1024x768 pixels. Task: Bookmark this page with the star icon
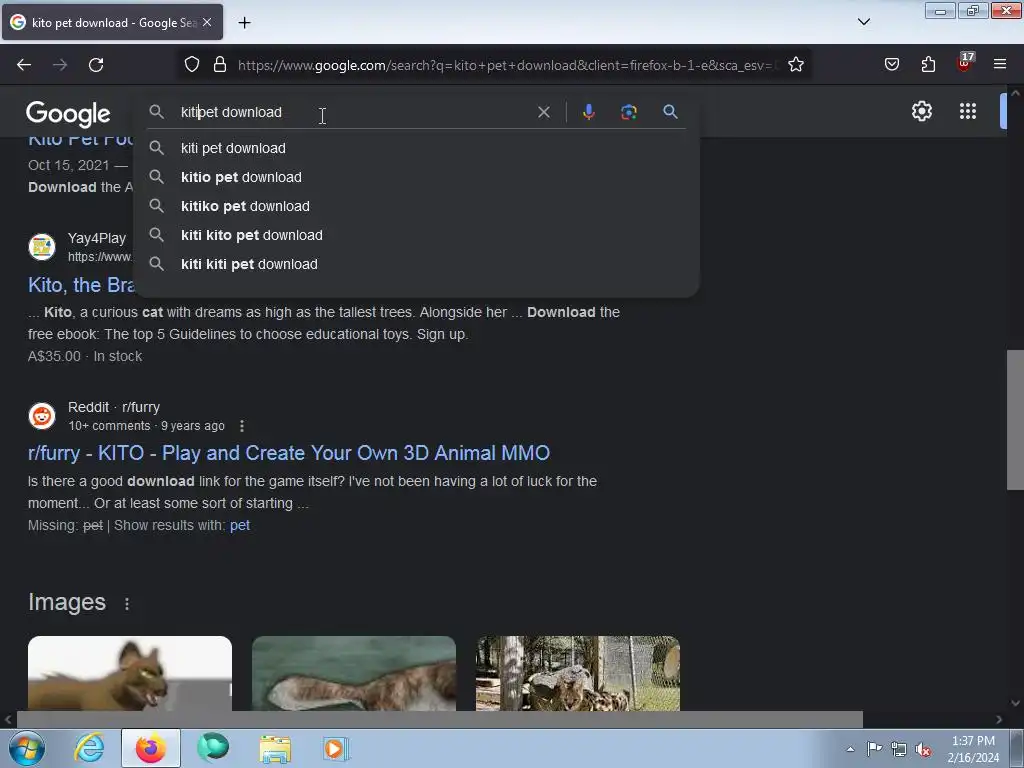click(795, 65)
